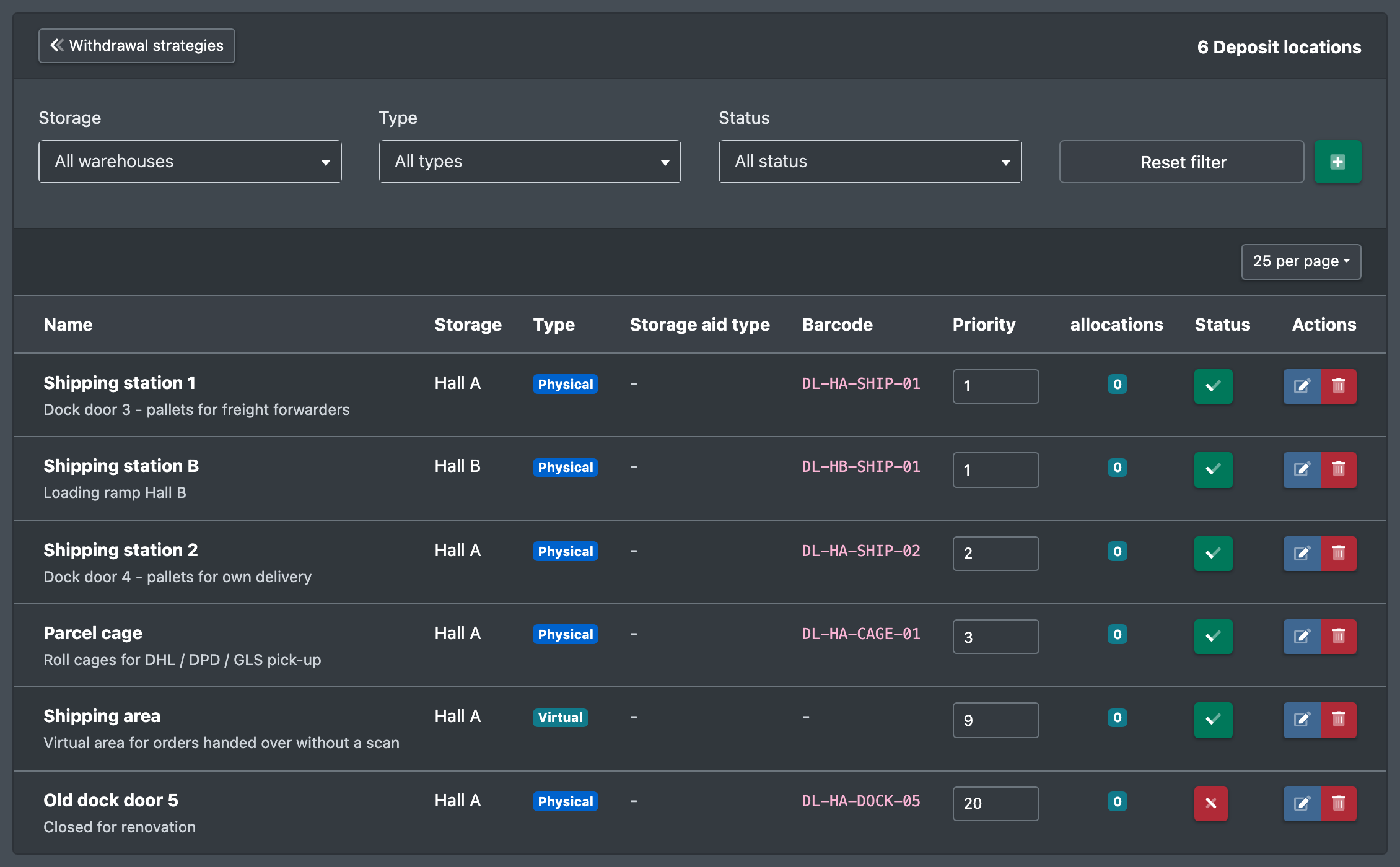This screenshot has height=867, width=1400.
Task: Add a new deposit location with plus icon
Action: (x=1338, y=162)
